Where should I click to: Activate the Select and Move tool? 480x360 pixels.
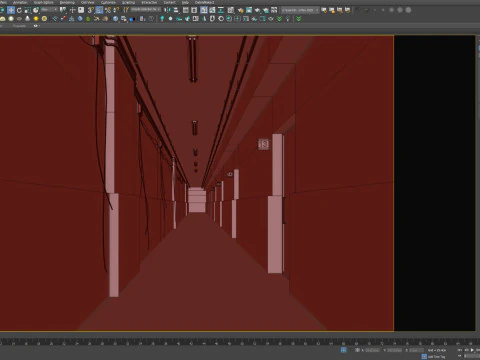tap(11, 10)
